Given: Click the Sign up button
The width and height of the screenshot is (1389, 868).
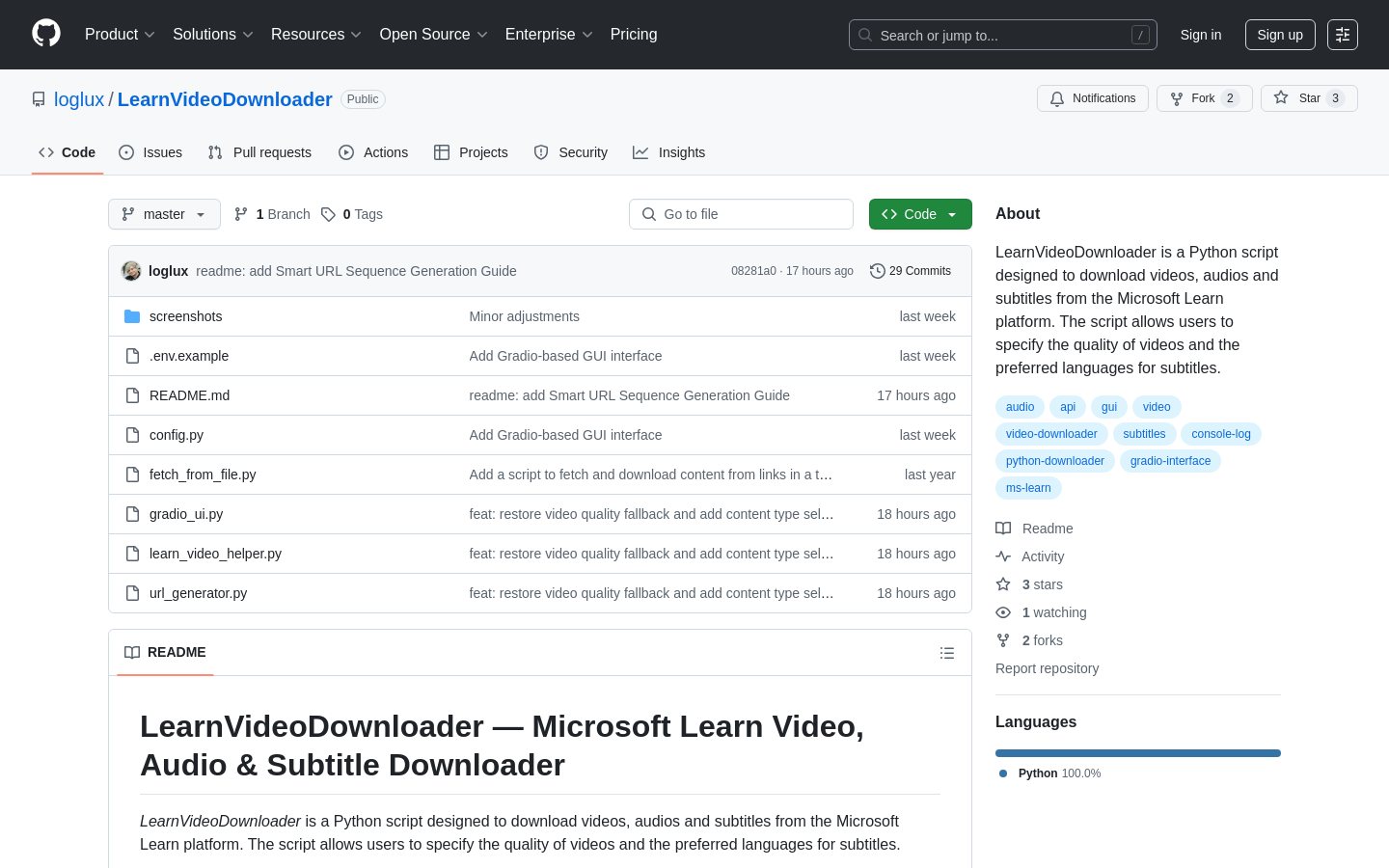Looking at the screenshot, I should 1280,35.
